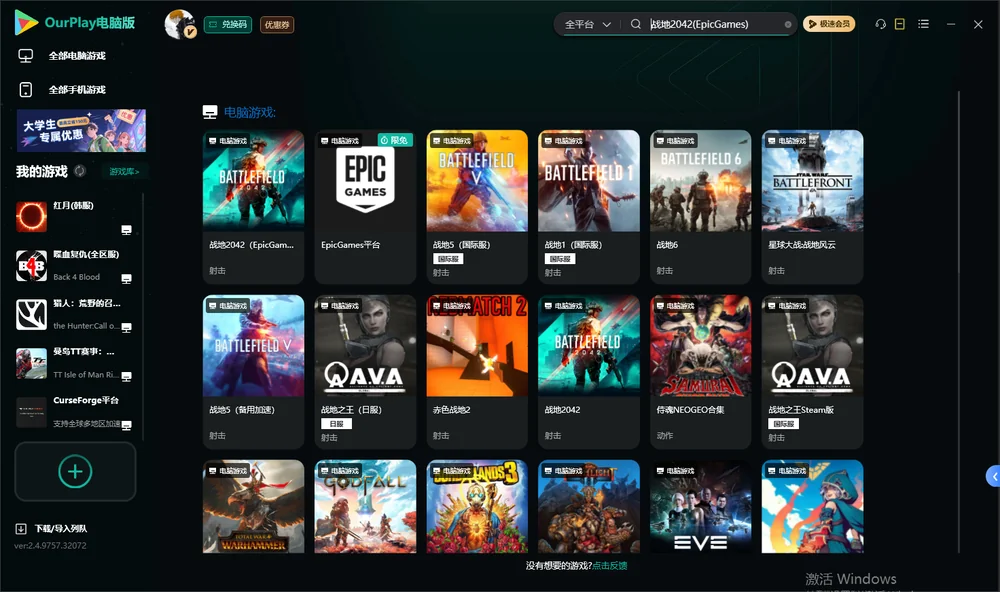Expand the blue side panel arrow
This screenshot has height=592, width=1000.
(x=993, y=477)
